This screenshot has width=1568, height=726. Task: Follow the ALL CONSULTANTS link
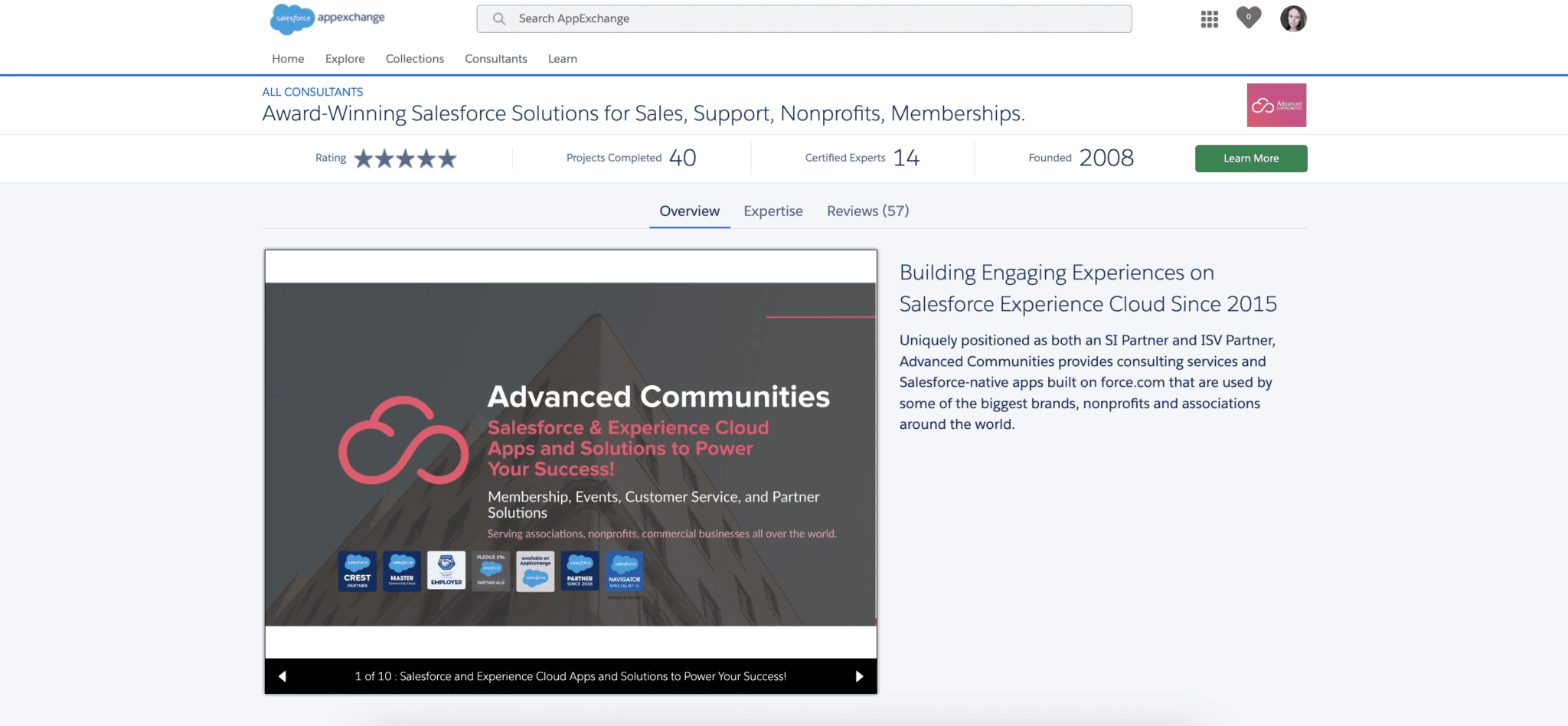[x=312, y=91]
